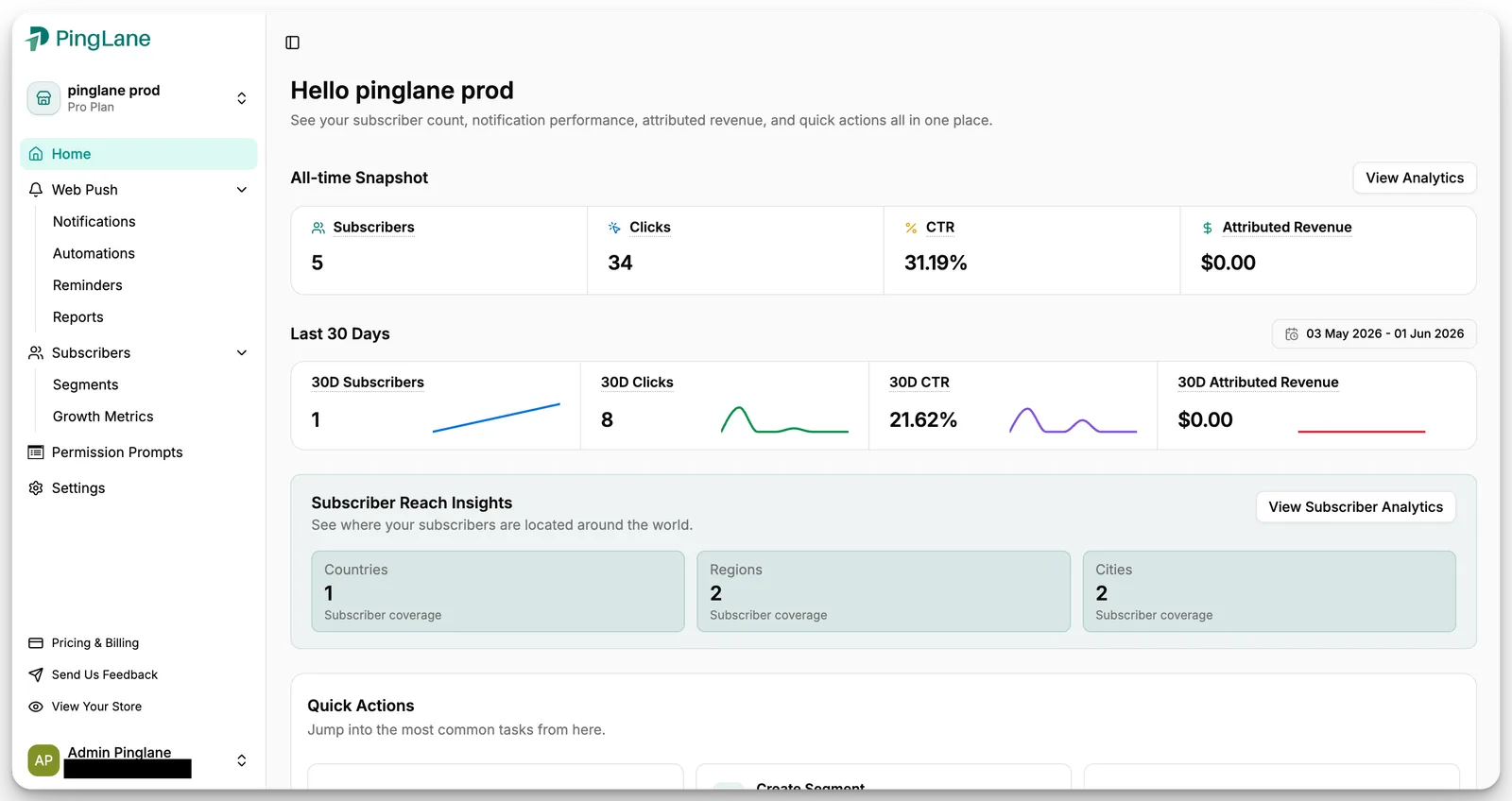Click the Countries coverage card
This screenshot has height=801, width=1512.
tap(498, 591)
